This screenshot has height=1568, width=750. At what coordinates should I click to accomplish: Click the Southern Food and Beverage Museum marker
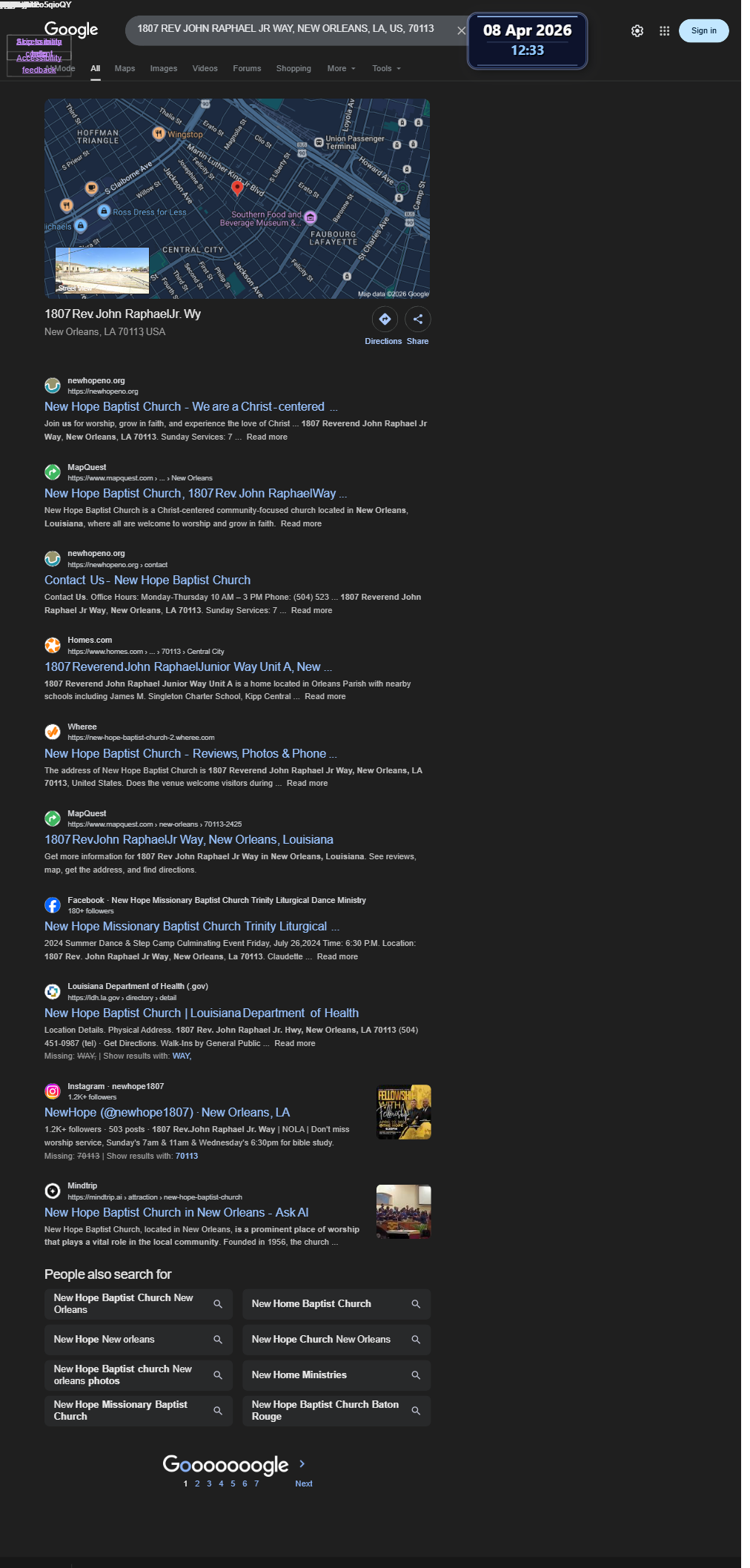pyautogui.click(x=311, y=217)
